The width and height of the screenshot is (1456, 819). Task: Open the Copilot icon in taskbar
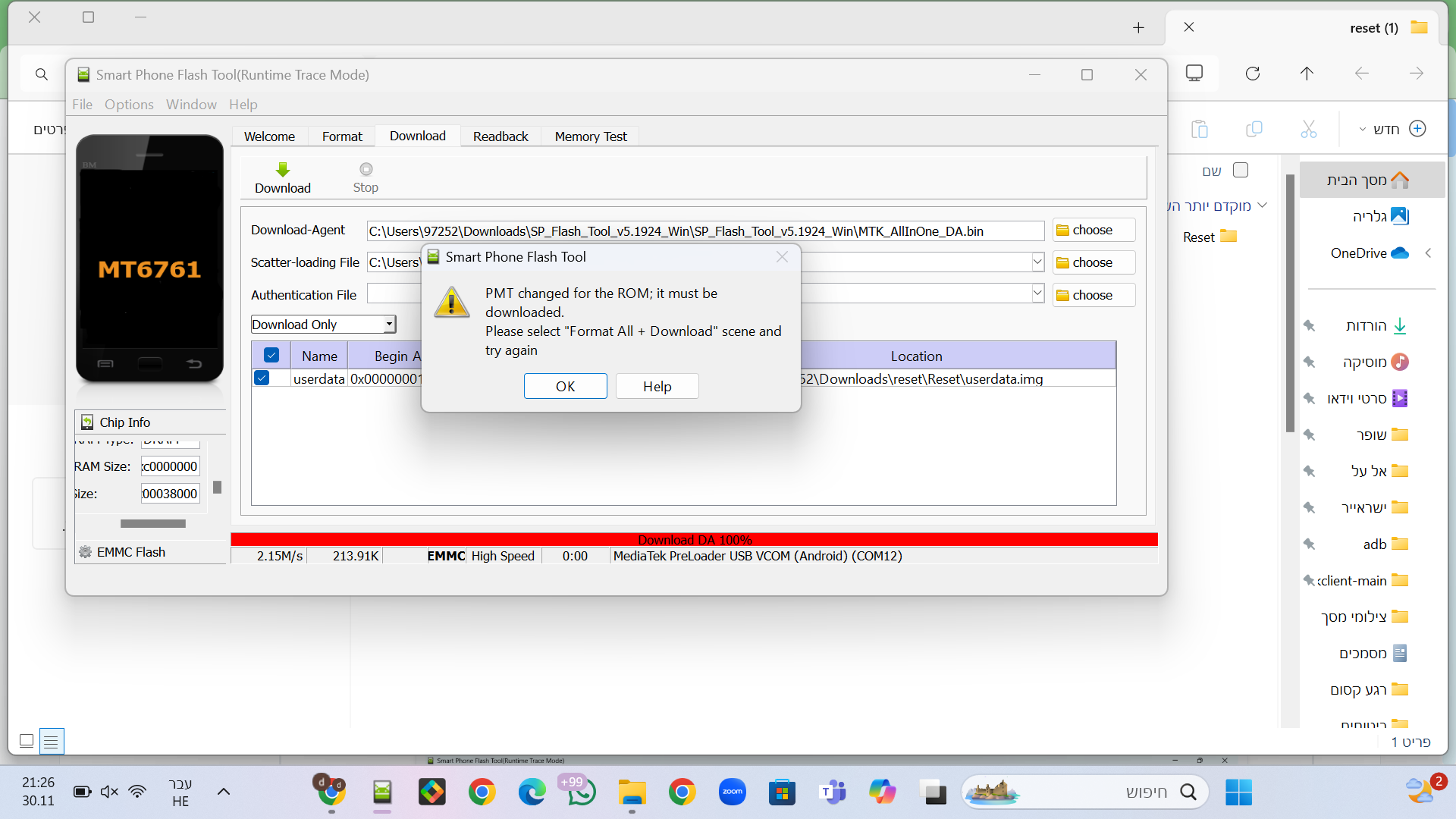pos(882,792)
